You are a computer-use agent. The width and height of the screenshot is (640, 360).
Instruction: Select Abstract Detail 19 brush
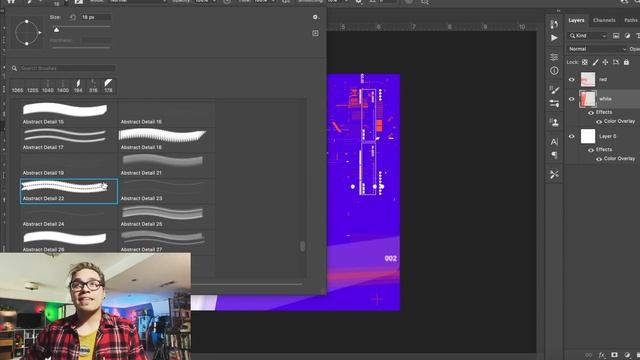click(x=69, y=165)
